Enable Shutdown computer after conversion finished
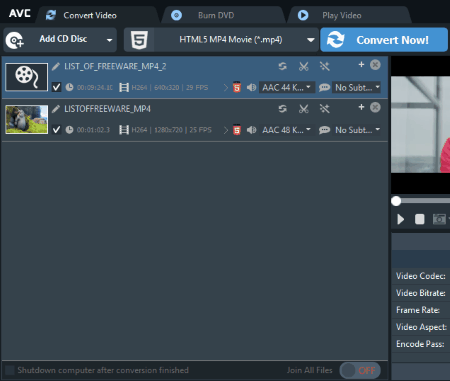Image resolution: width=450 pixels, height=381 pixels. click(10, 370)
